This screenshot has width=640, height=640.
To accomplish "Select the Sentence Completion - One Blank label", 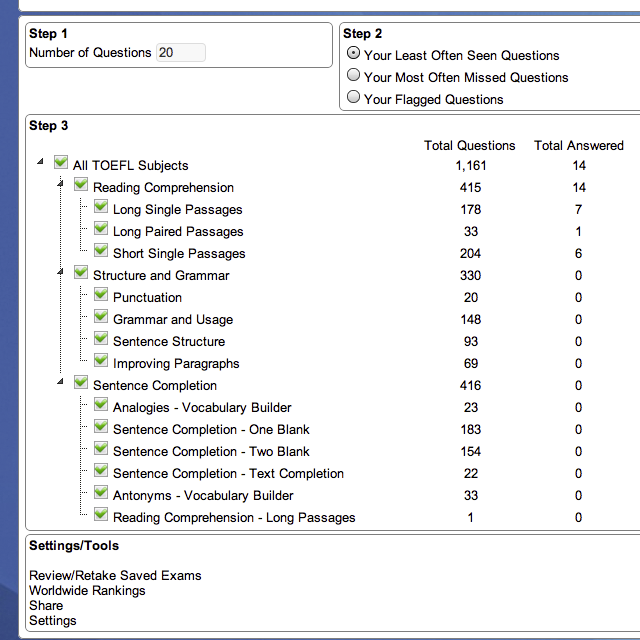I will tap(211, 430).
